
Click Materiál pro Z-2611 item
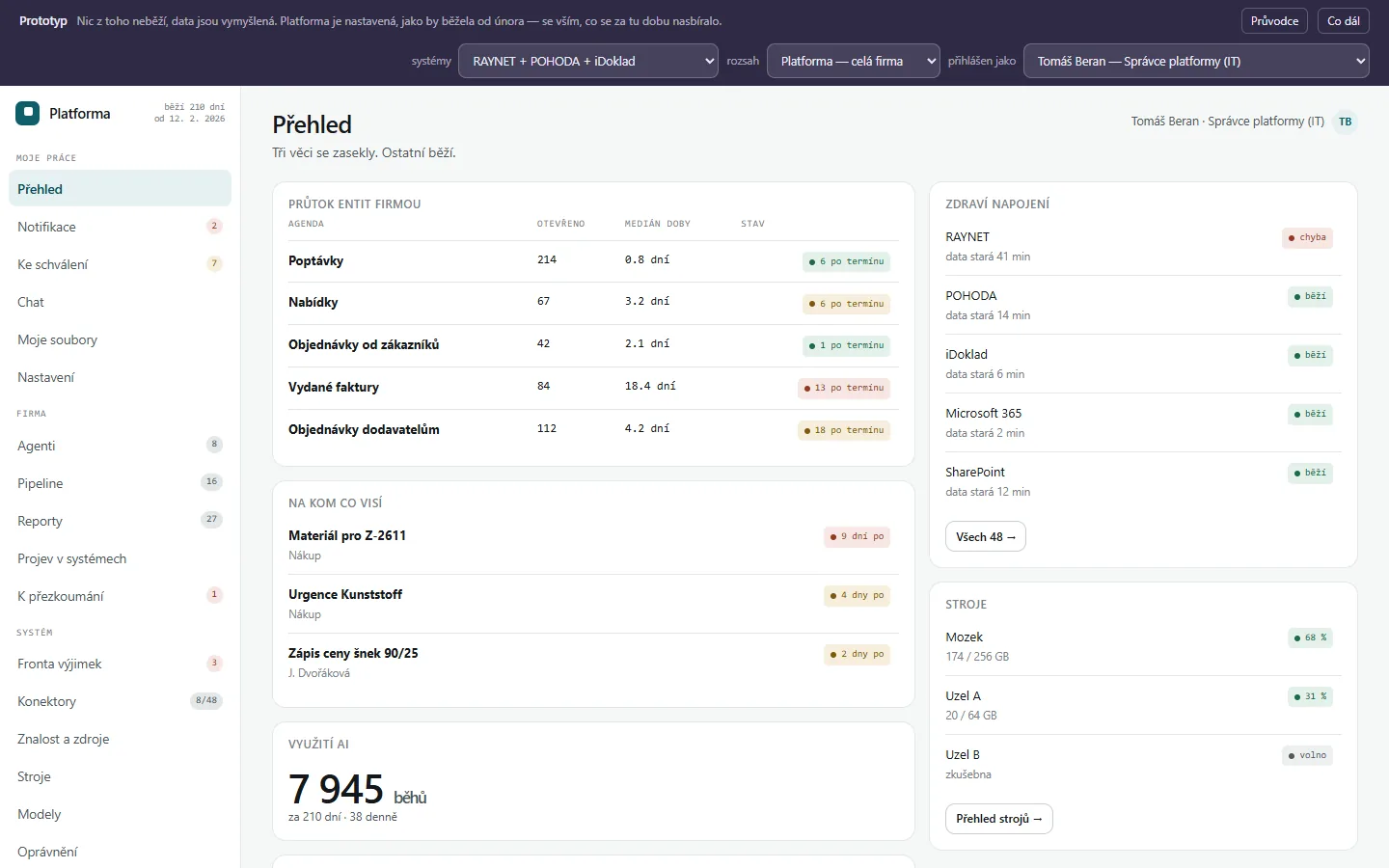(593, 545)
